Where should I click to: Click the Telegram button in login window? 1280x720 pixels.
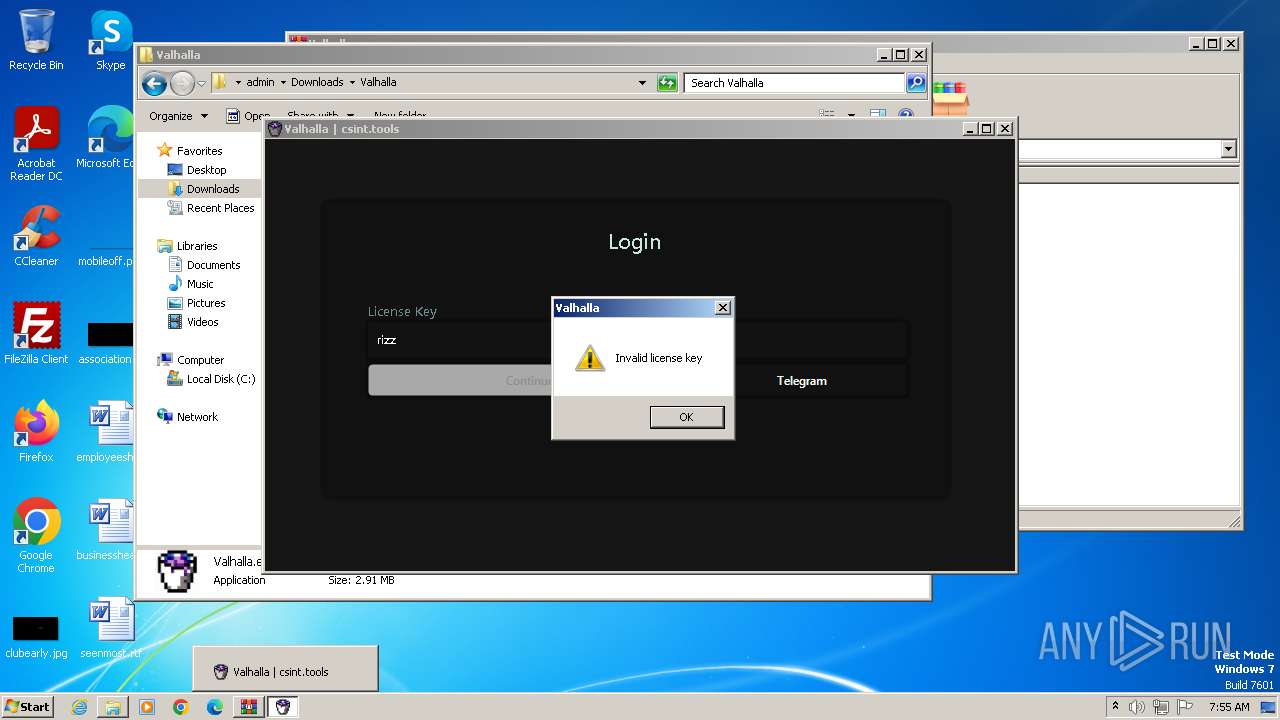pos(802,381)
